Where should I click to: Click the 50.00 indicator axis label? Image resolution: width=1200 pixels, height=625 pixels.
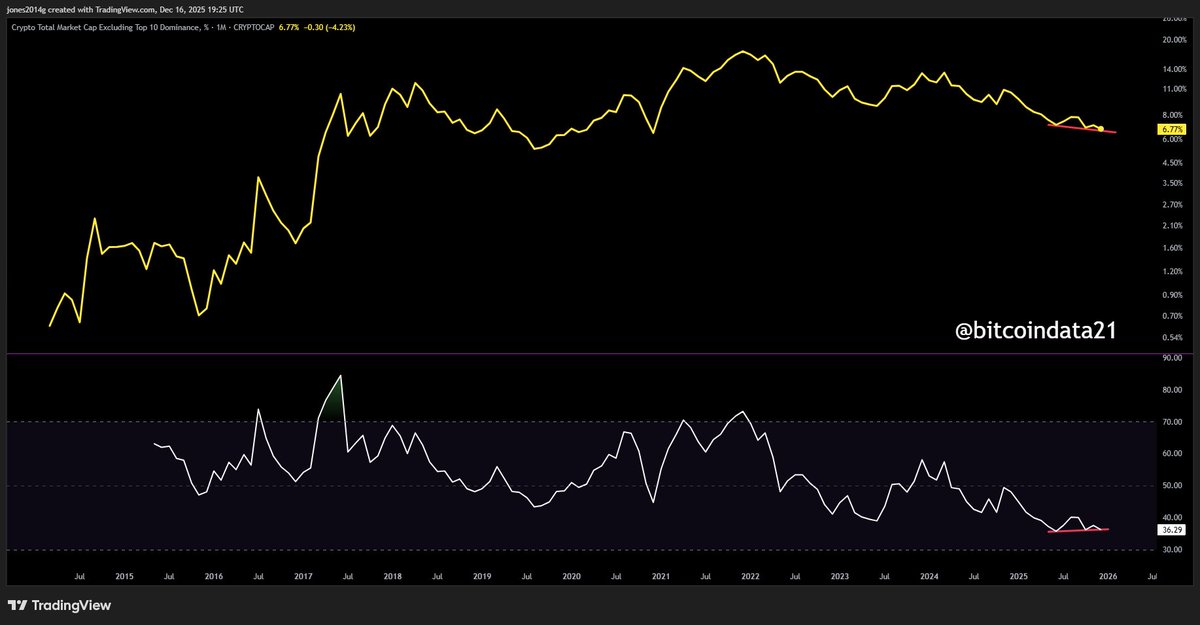tap(1172, 486)
